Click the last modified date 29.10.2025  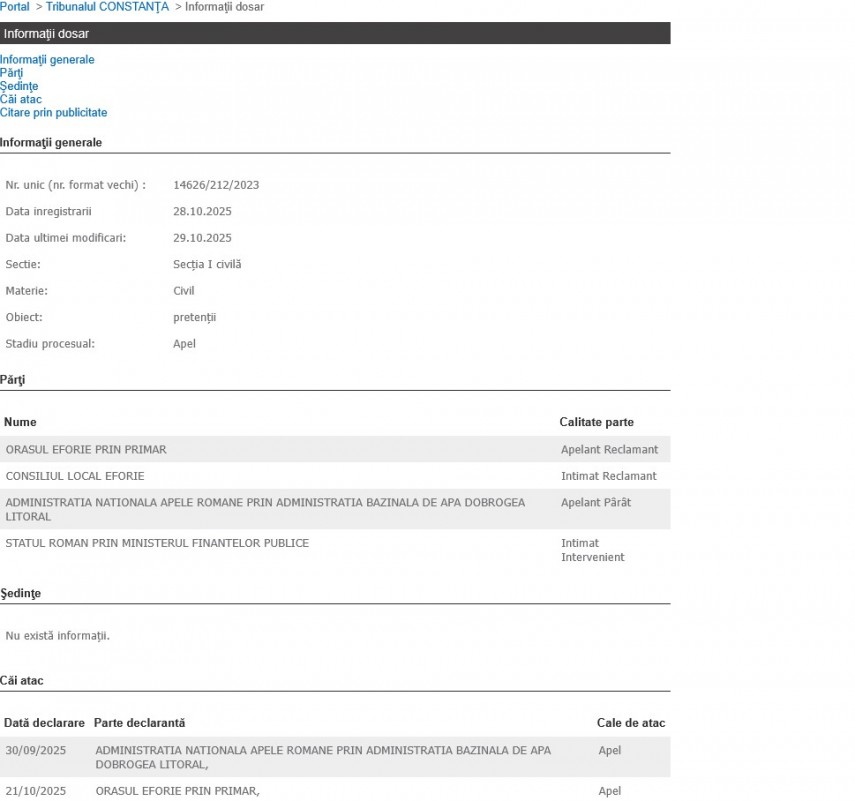tap(202, 238)
